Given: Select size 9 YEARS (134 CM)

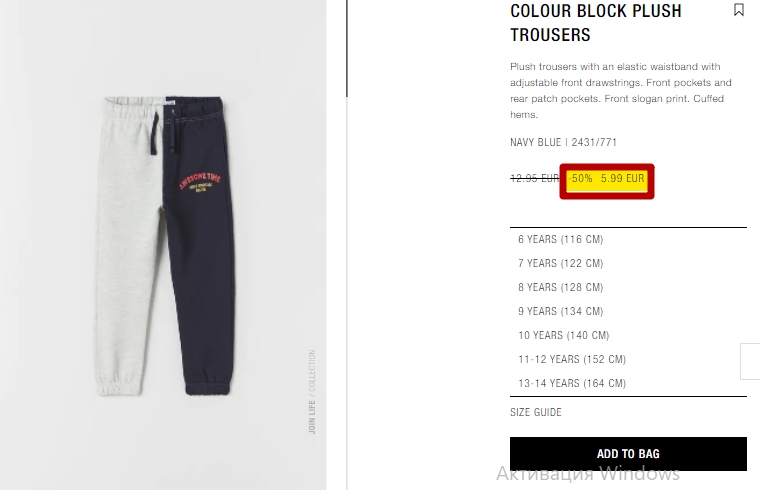Looking at the screenshot, I should (560, 311).
